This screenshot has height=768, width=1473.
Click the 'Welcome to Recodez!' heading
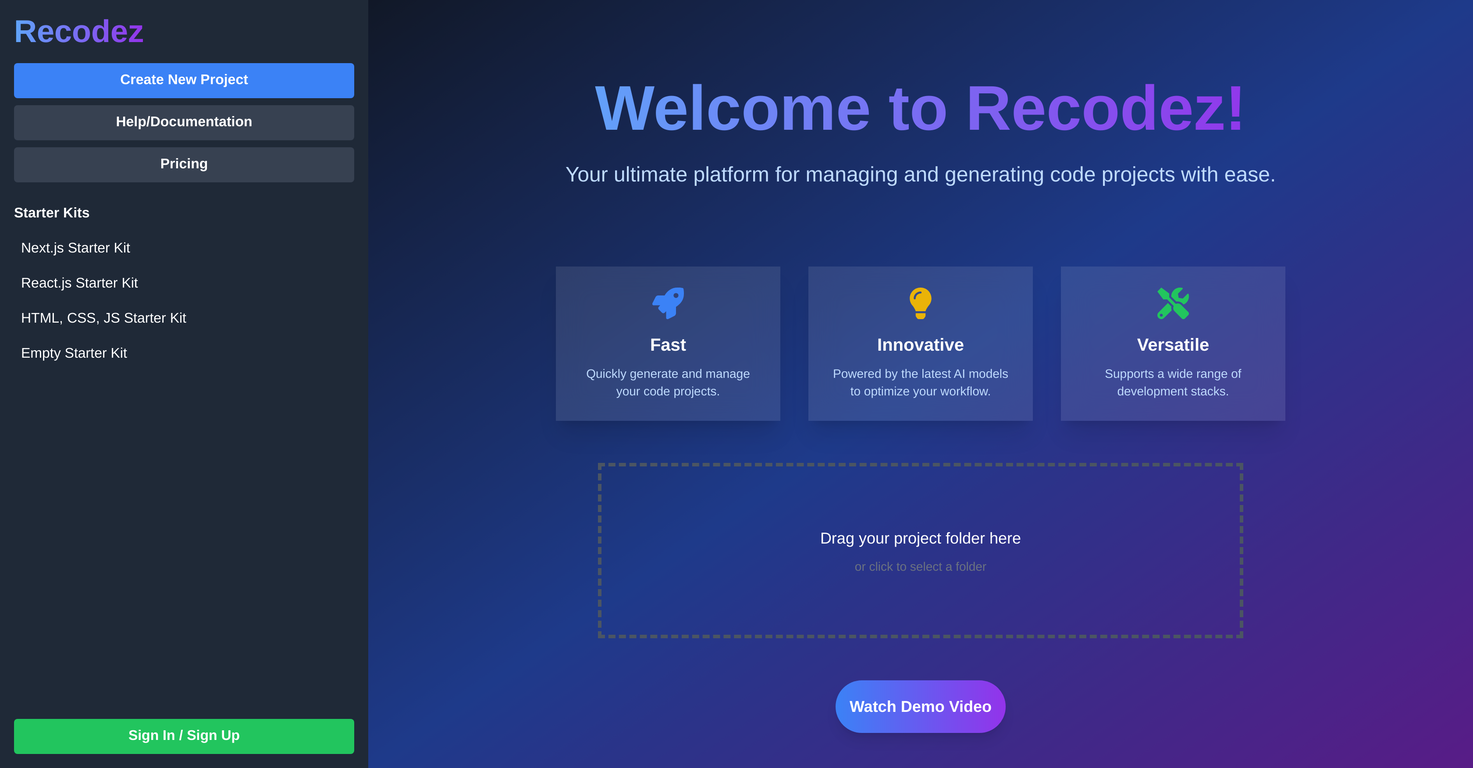point(919,108)
